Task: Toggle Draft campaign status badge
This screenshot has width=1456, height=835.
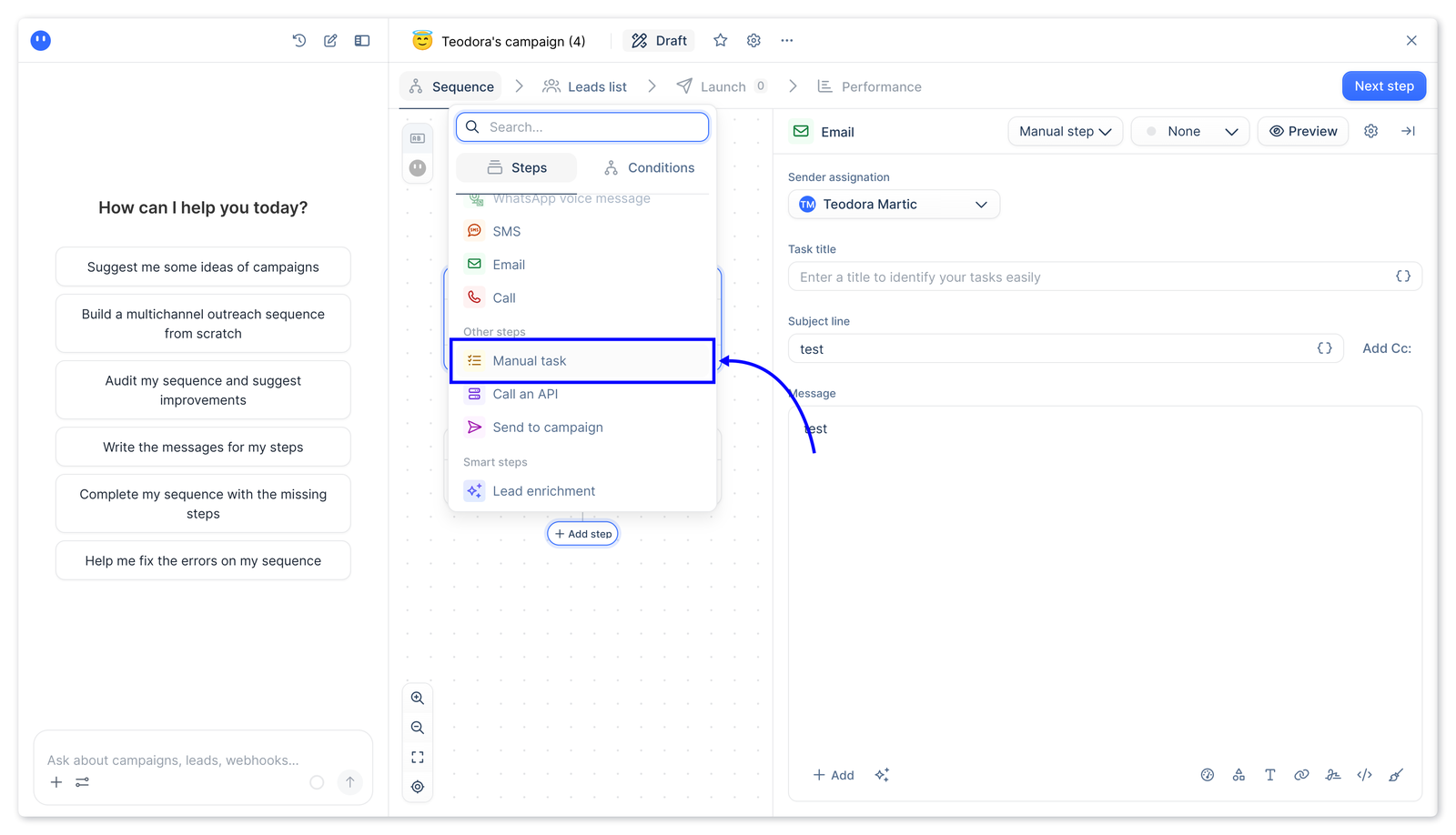Action: click(x=659, y=40)
